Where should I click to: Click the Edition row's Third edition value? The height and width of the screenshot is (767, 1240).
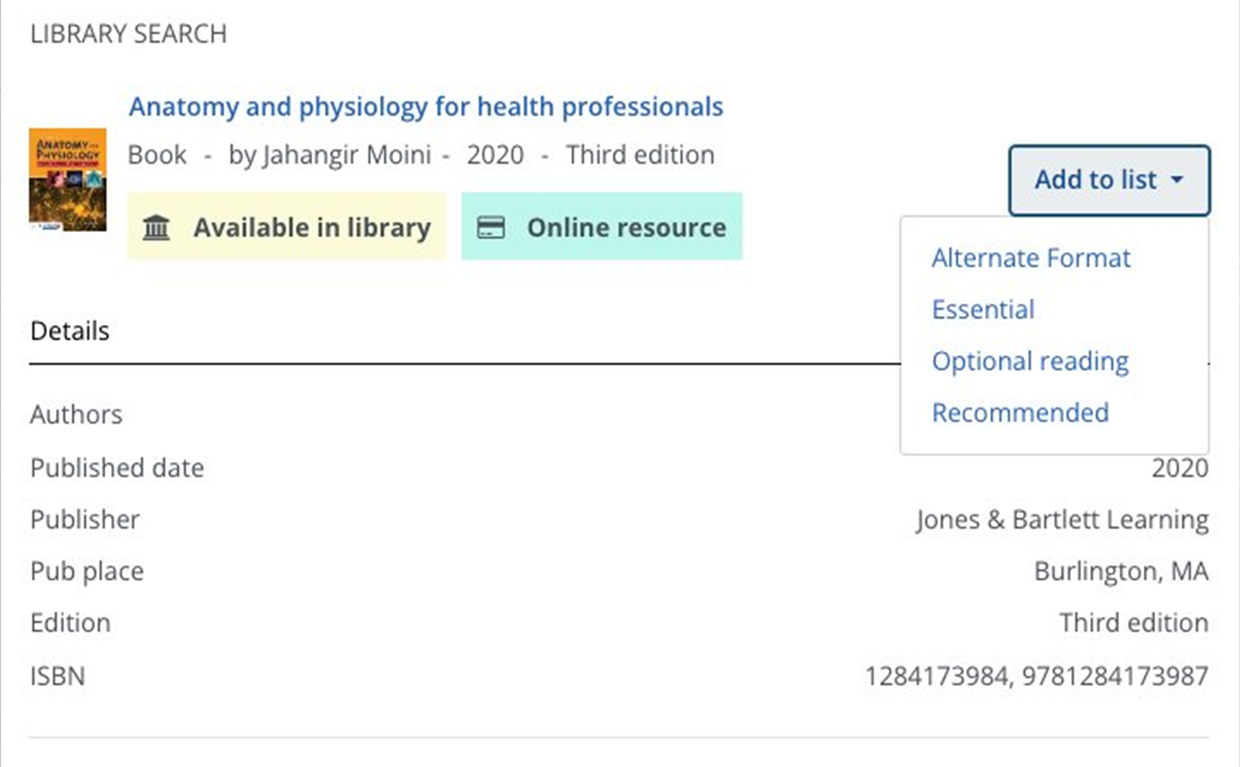[1133, 623]
